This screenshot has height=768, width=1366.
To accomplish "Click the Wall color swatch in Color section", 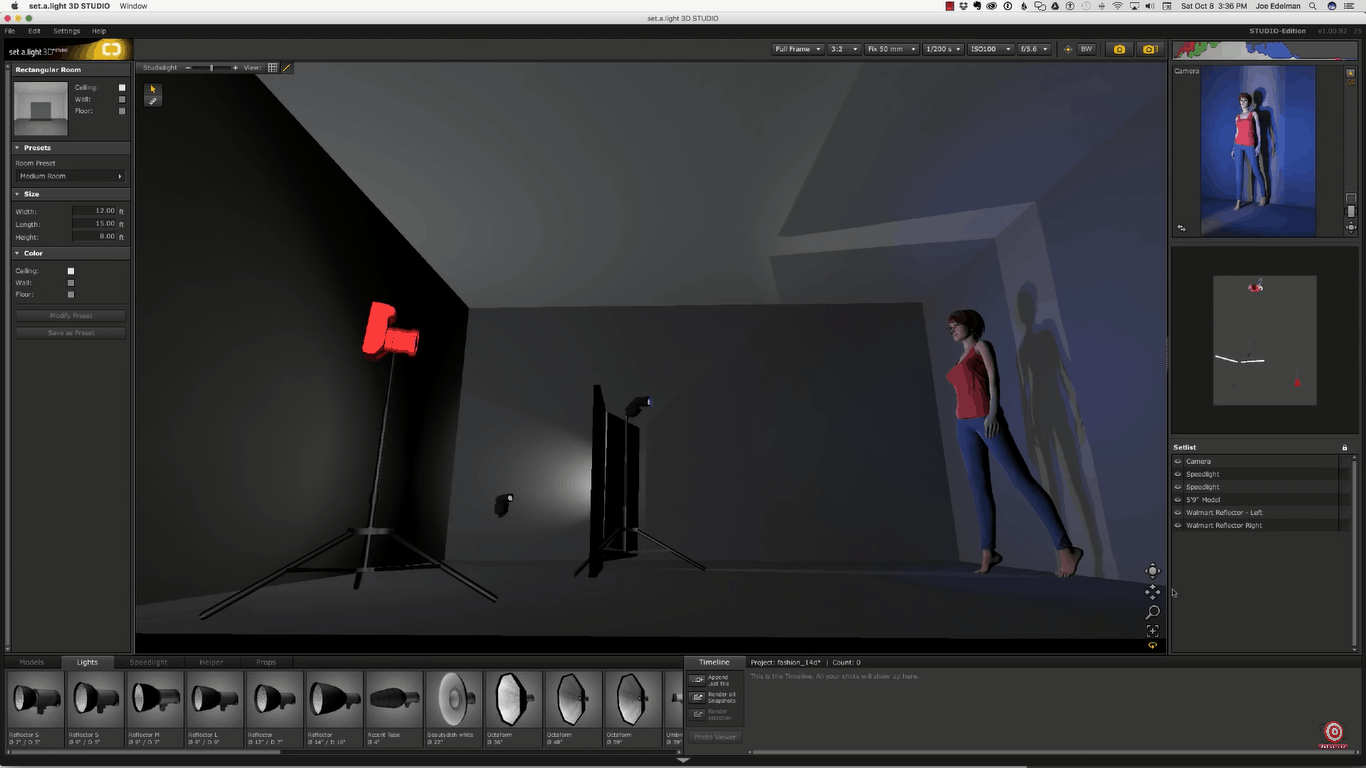I will [x=71, y=283].
